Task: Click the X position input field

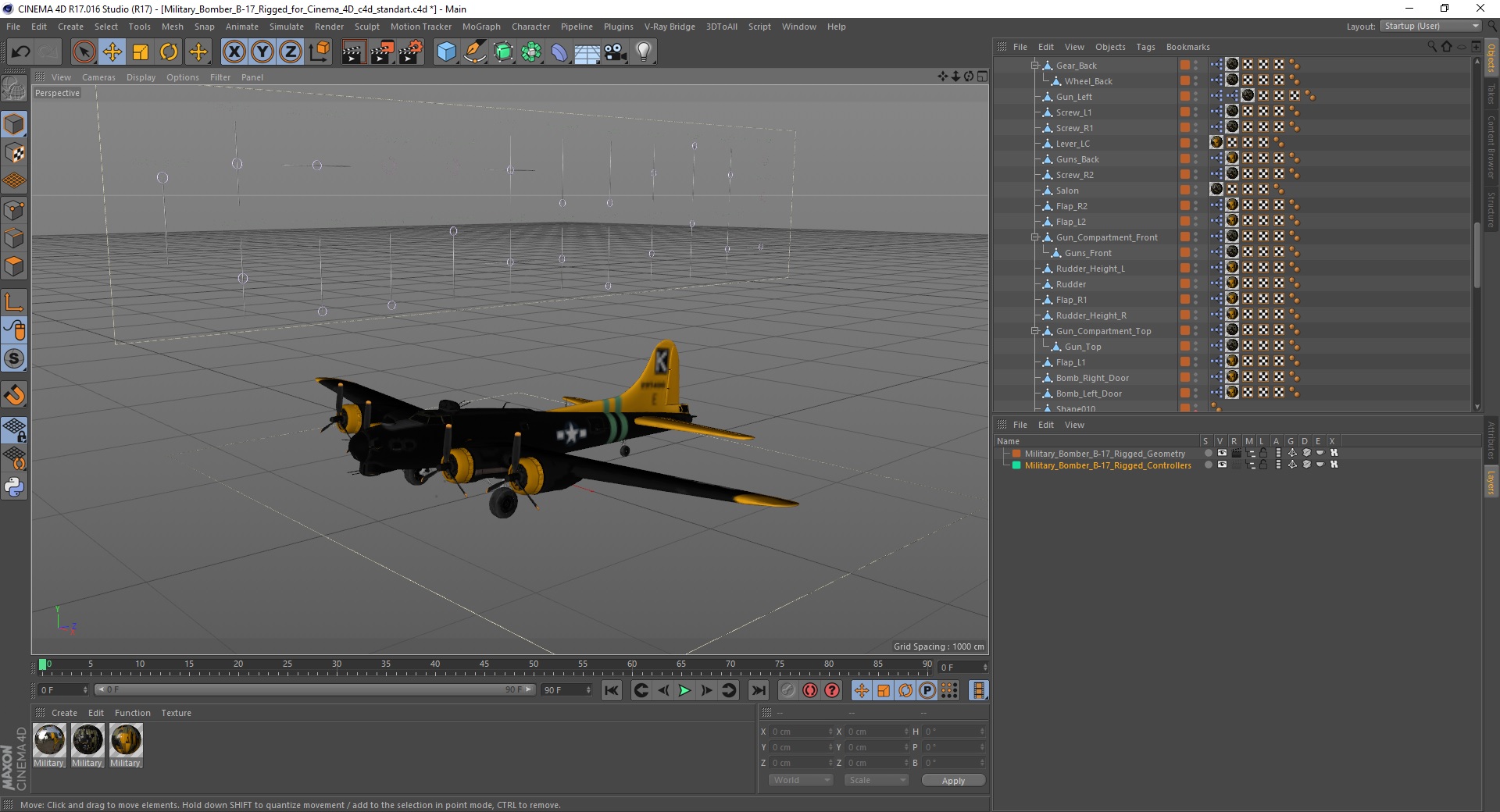Action: [802, 732]
